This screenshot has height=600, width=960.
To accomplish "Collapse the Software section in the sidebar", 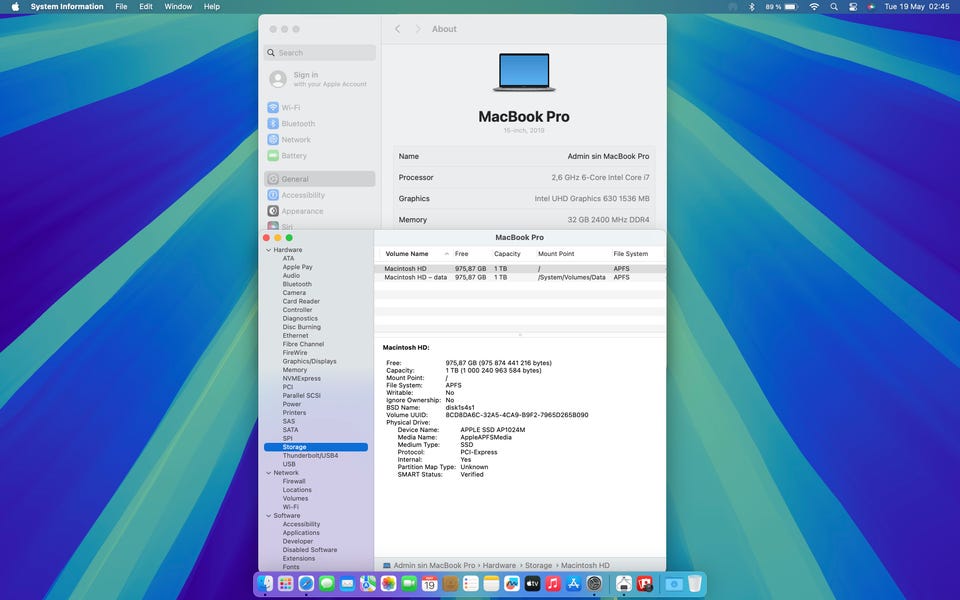I will point(268,516).
